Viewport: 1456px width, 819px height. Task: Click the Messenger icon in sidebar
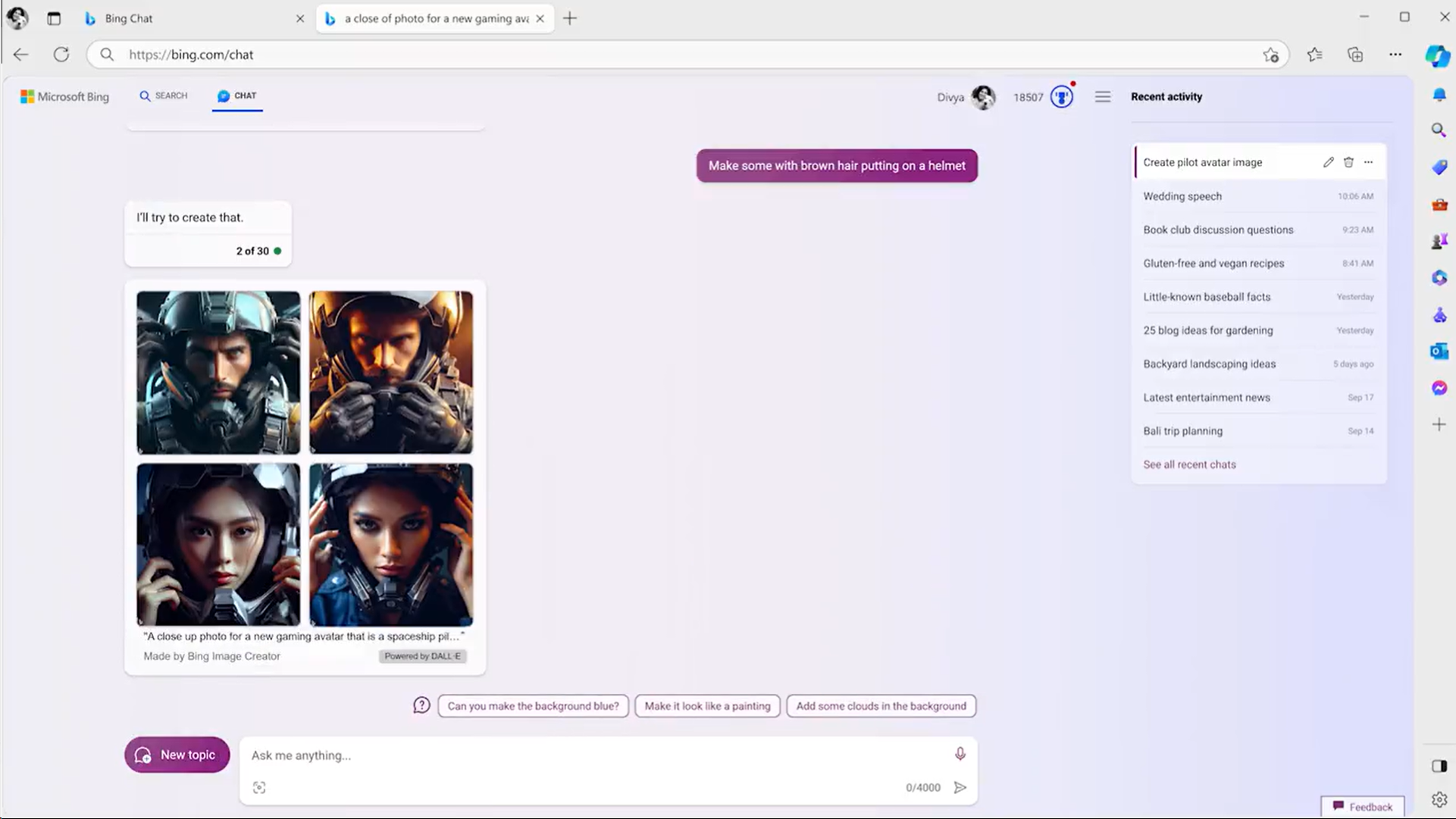tap(1439, 388)
